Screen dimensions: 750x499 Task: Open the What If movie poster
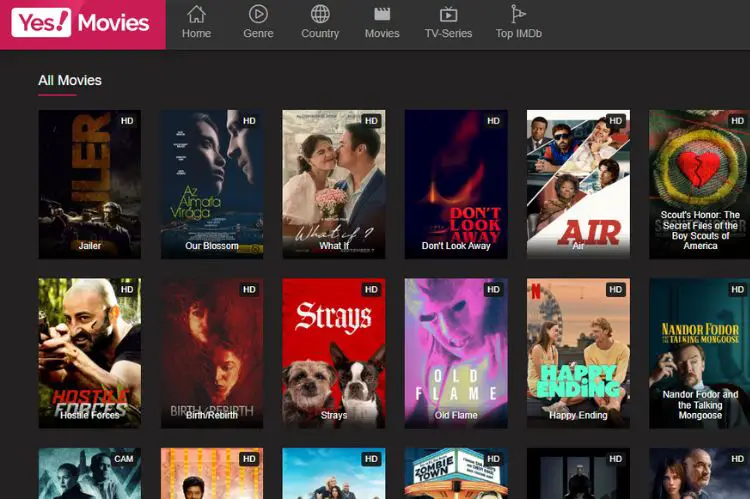point(334,184)
